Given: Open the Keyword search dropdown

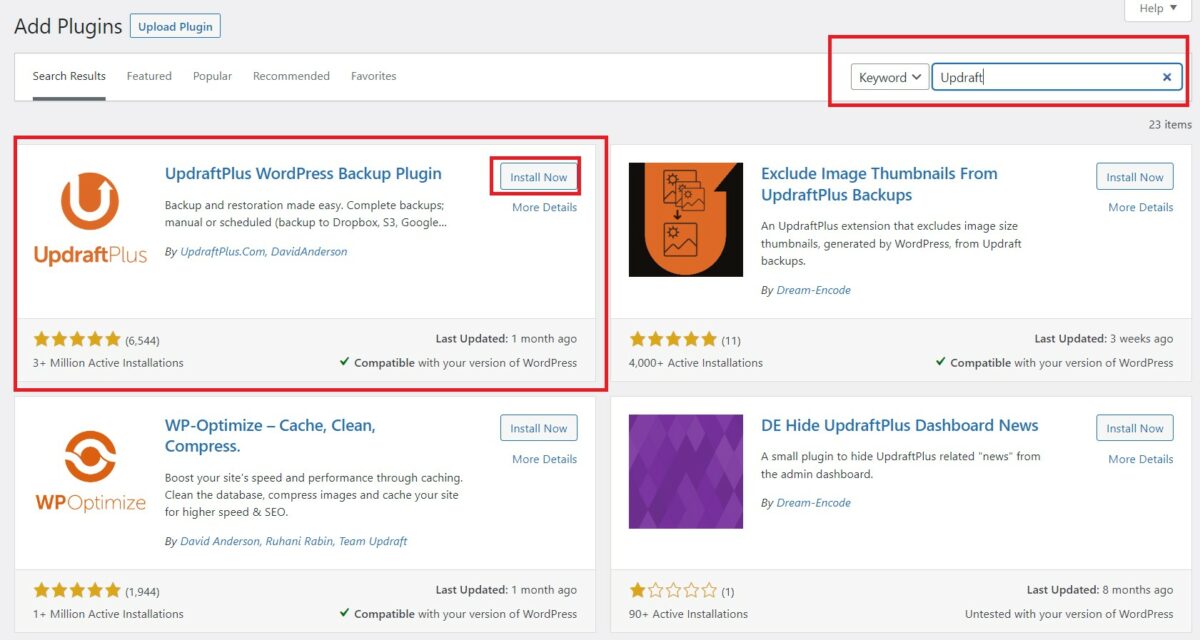Looking at the screenshot, I should point(888,76).
